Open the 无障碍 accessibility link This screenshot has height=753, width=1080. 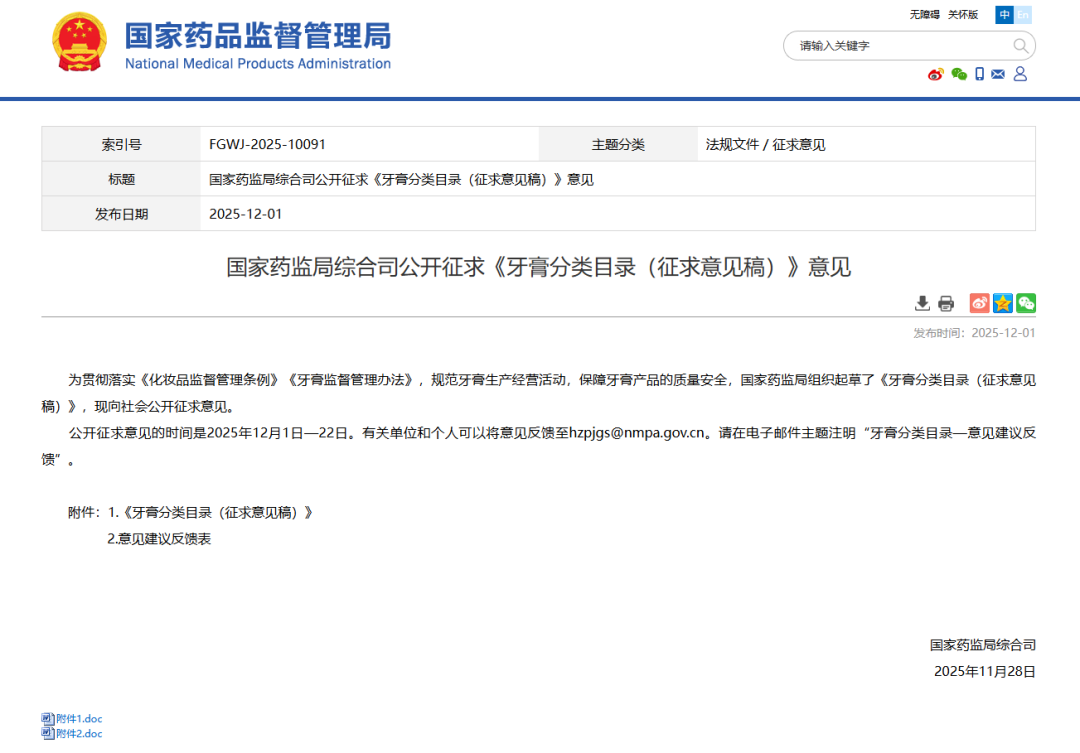click(926, 14)
